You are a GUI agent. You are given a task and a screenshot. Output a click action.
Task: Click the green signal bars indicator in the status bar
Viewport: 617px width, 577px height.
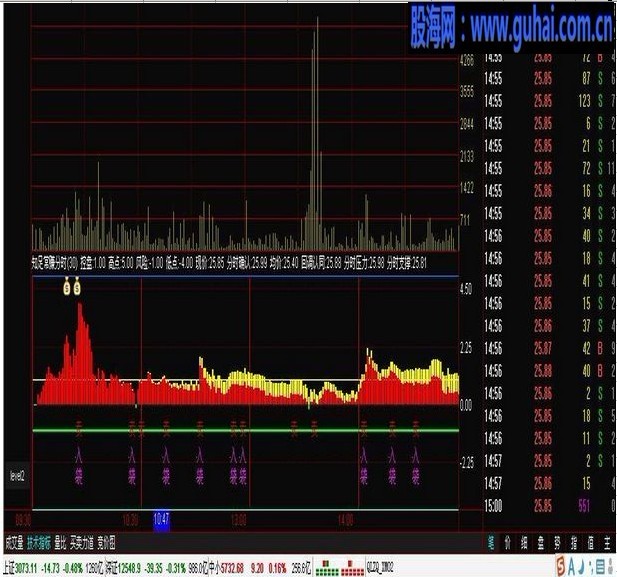click(327, 568)
